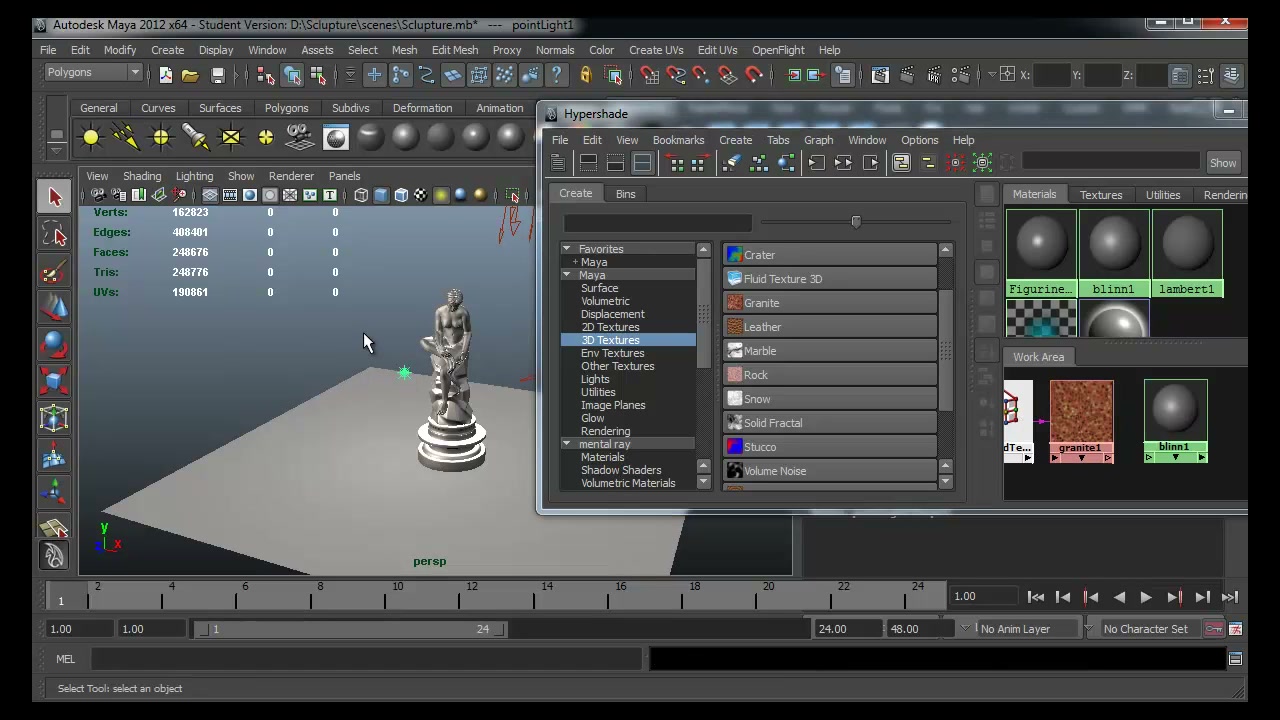The height and width of the screenshot is (720, 1280).
Task: Click Hypershade Input Connections icon
Action: (x=816, y=163)
